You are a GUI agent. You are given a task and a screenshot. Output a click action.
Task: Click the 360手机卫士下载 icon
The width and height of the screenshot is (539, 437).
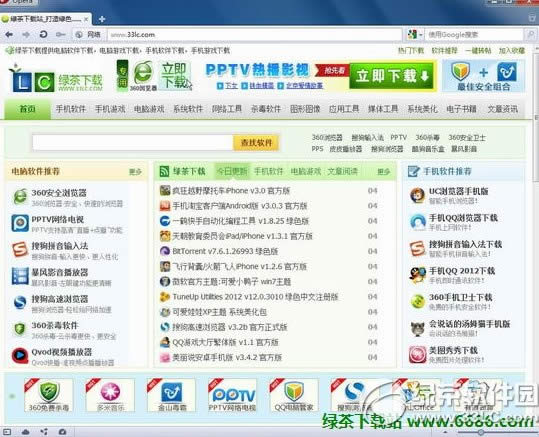[x=417, y=302]
